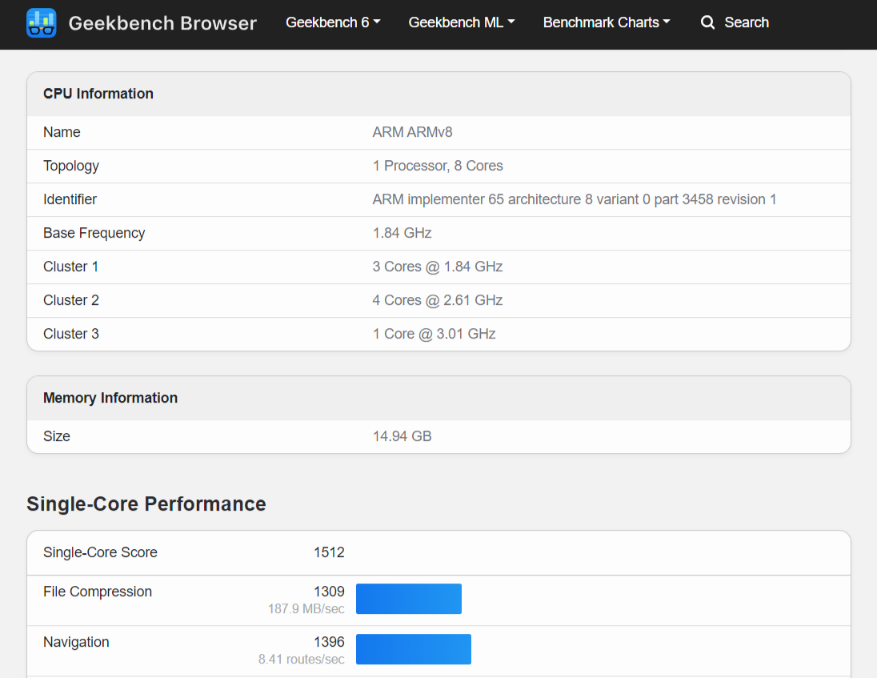
Task: Click the Memory Information section header
Action: [x=110, y=398]
